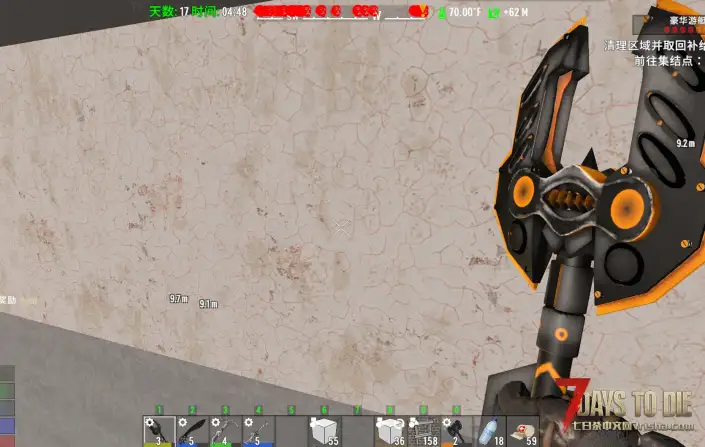The image size is (705, 447).
Task: Select the block stack showing 36
Action: (390, 431)
